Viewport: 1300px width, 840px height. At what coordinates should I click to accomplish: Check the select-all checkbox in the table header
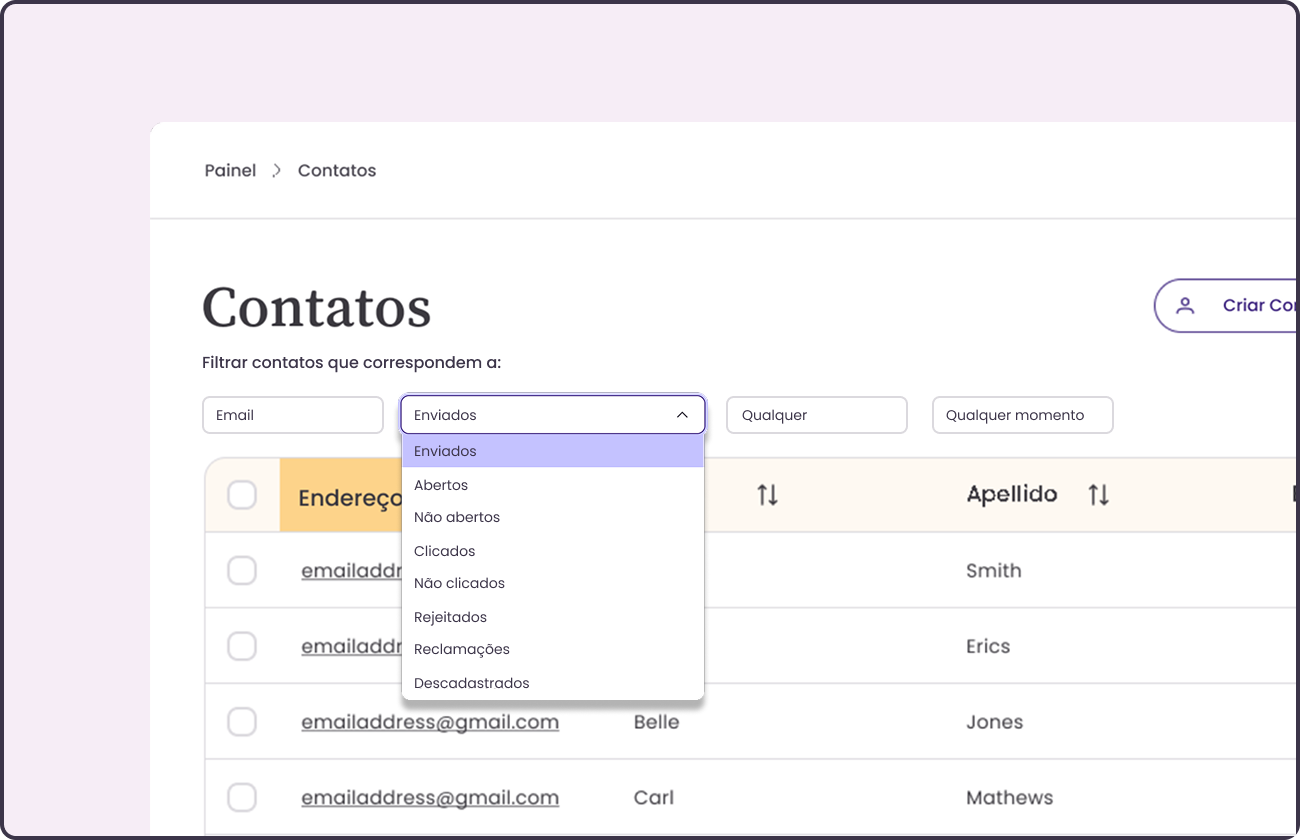pos(242,494)
